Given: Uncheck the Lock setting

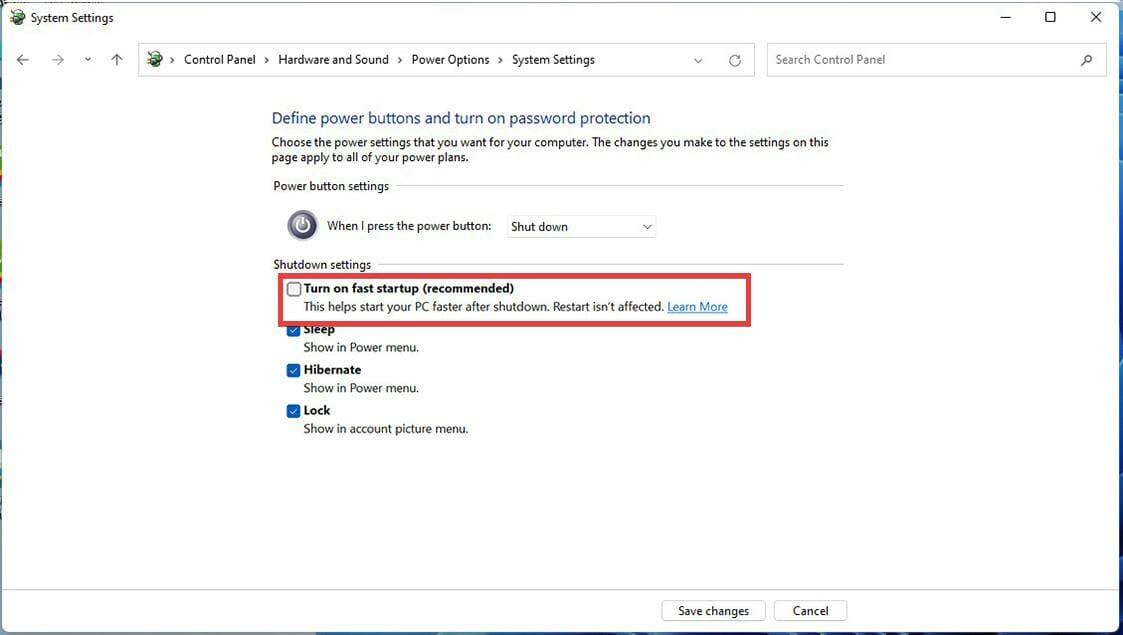Looking at the screenshot, I should pos(293,410).
